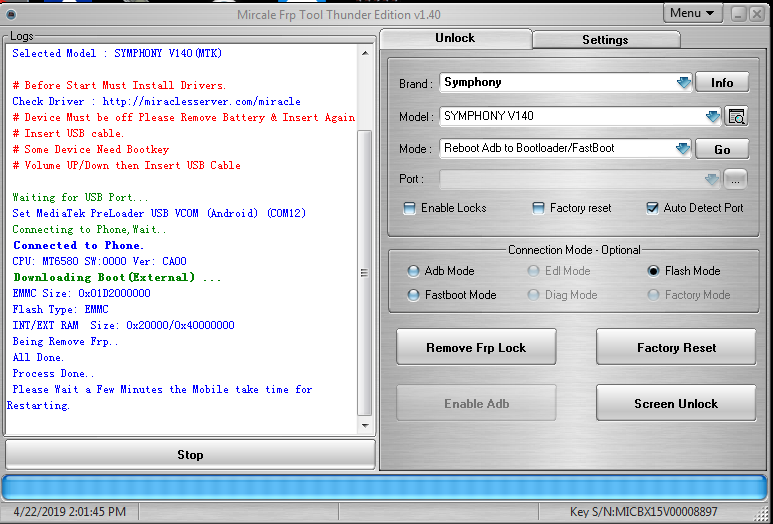Click the 'Selected Model : SYMPHONY V140 (MTK)' log line
Screen dimensions: 773x524
coord(117,53)
